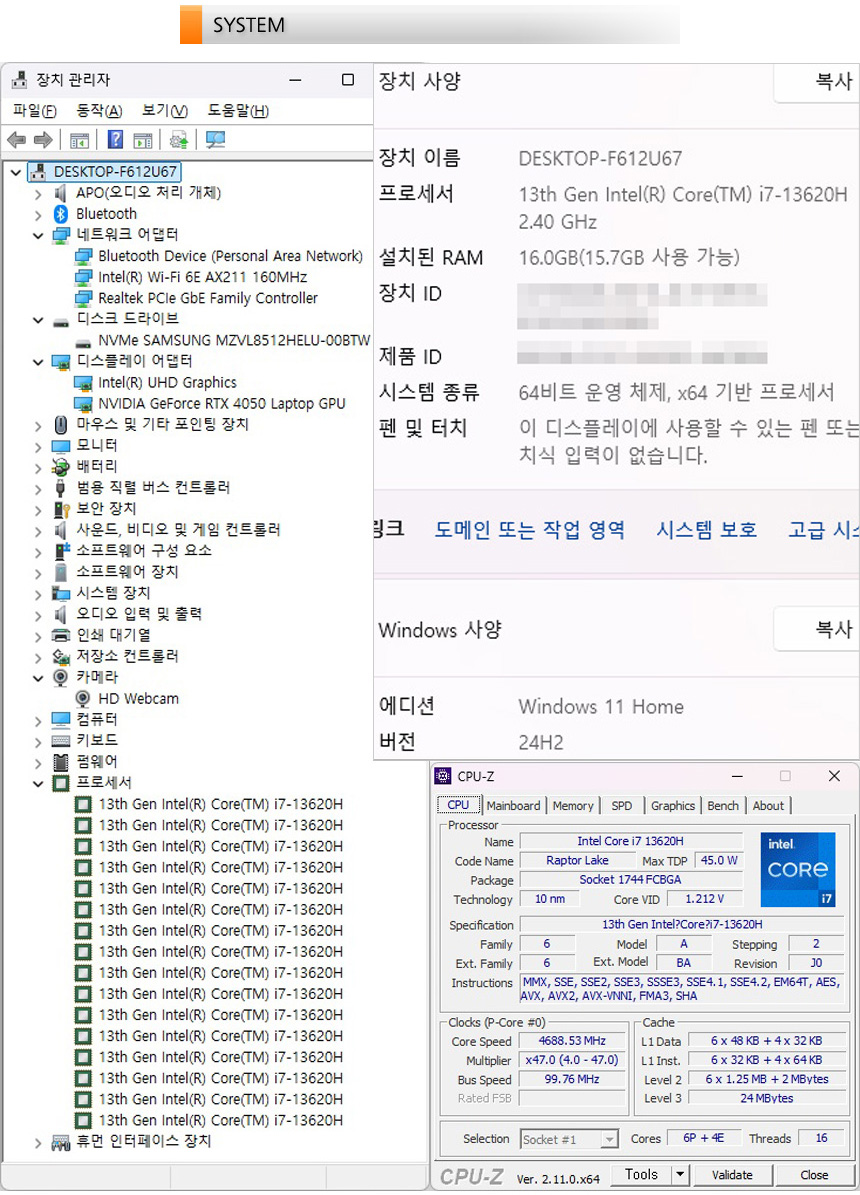Select the Intel Wi-Fi 6E AX211 adapter
The height and width of the screenshot is (1195, 860).
tap(202, 277)
